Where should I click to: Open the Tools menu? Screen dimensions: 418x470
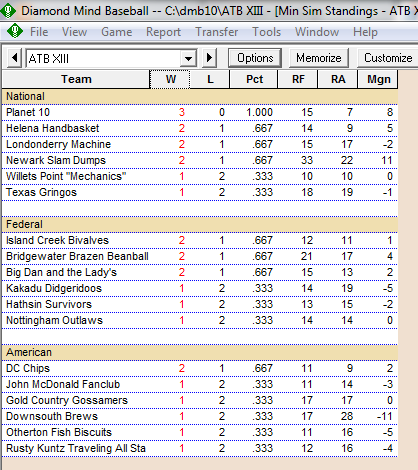click(x=267, y=32)
